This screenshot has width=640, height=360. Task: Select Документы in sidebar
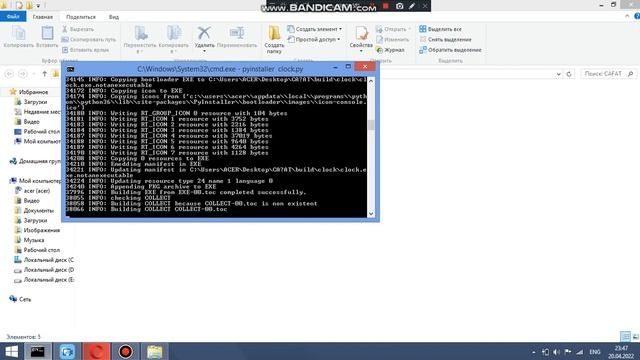tap(38, 211)
